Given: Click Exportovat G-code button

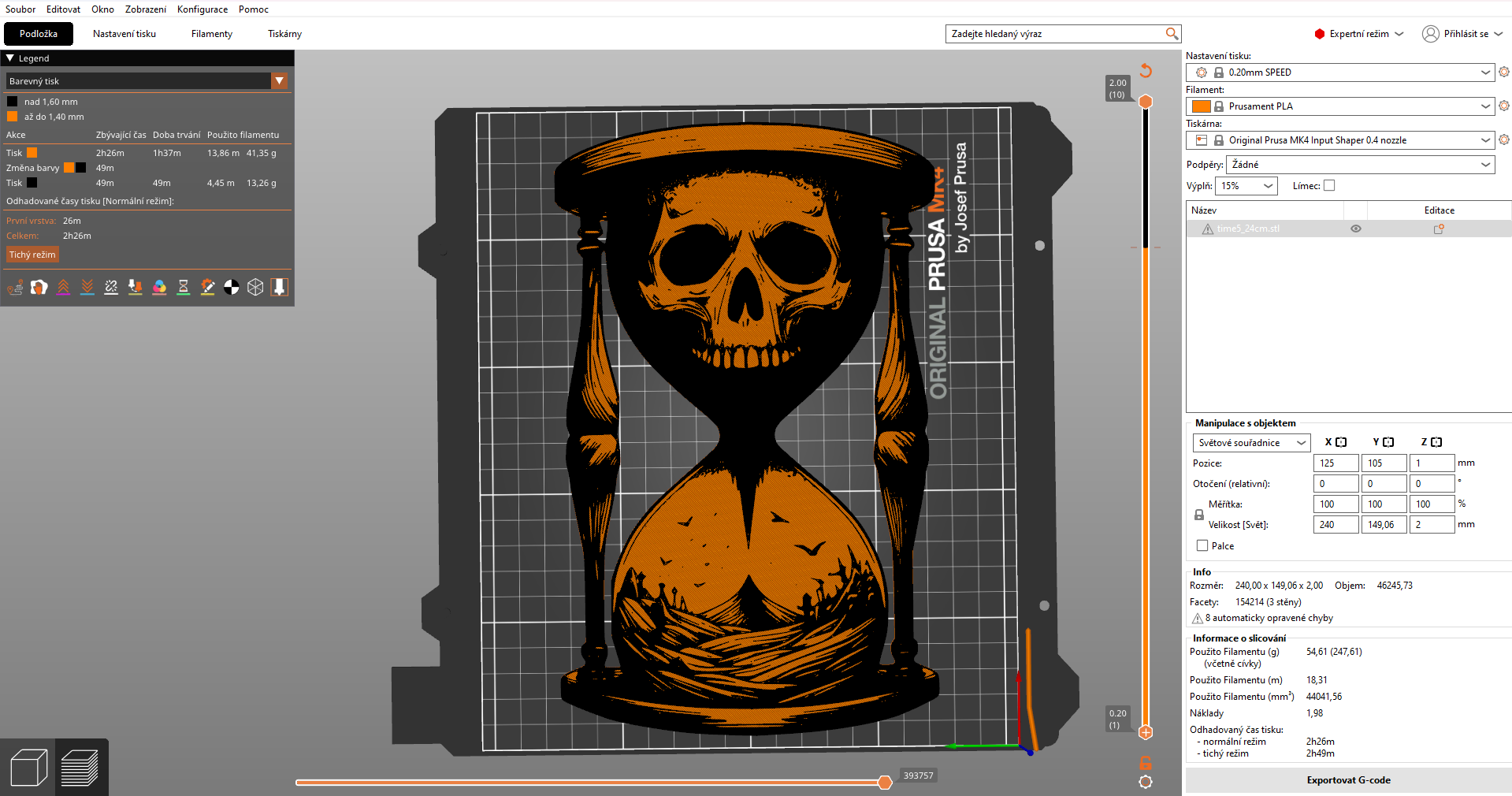Looking at the screenshot, I should (x=1348, y=780).
